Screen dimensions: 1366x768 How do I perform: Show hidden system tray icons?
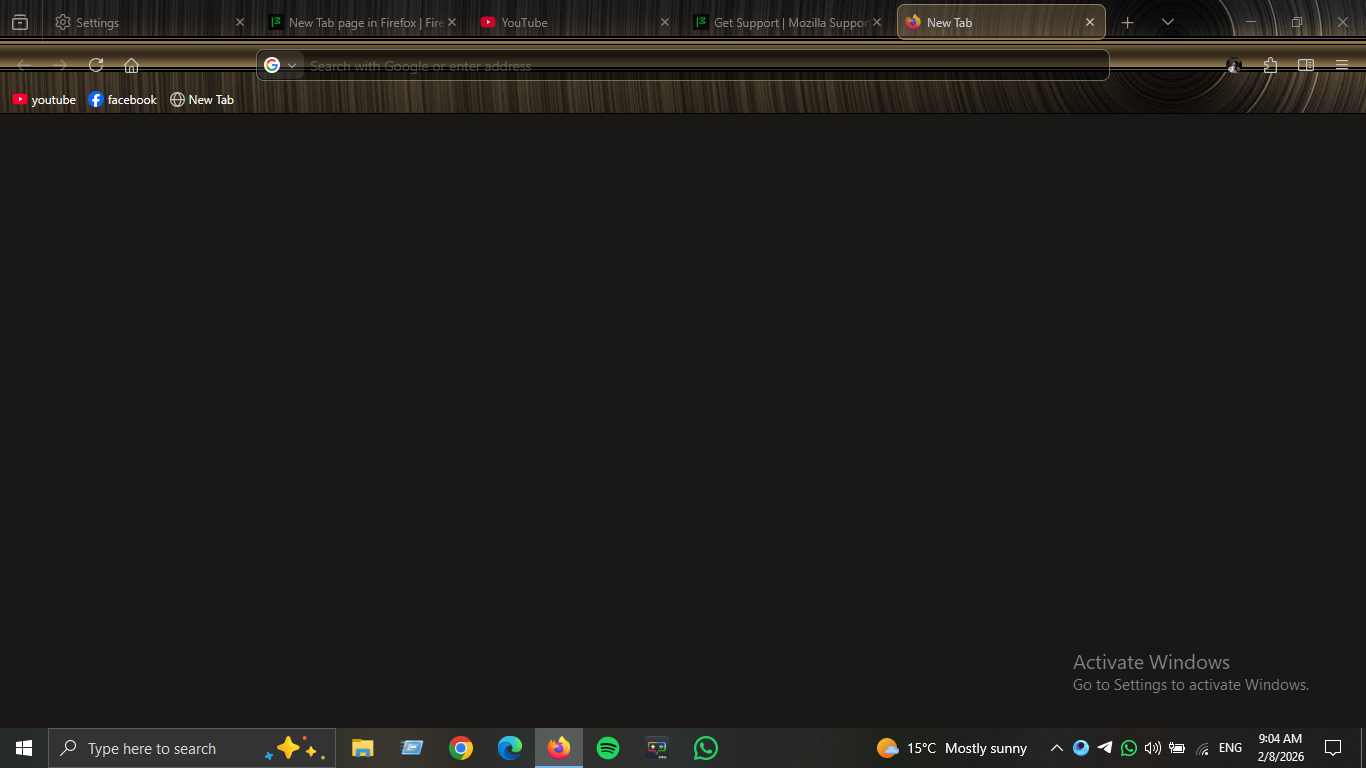[x=1057, y=748]
